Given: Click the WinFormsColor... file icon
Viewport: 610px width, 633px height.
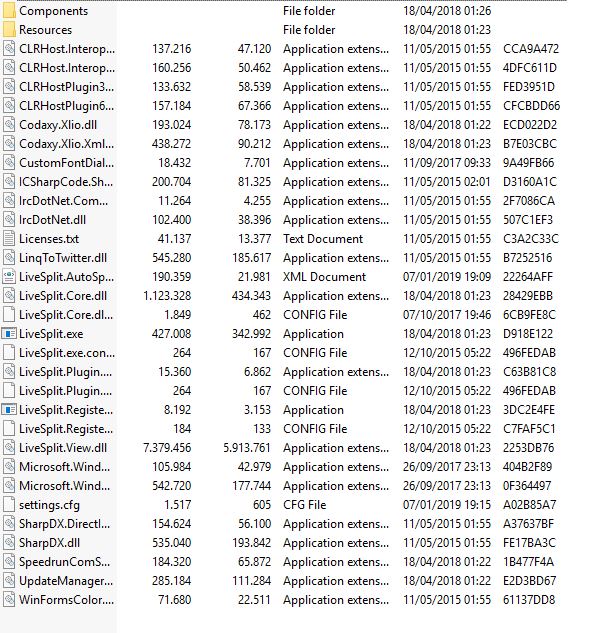Looking at the screenshot, I should (x=9, y=599).
